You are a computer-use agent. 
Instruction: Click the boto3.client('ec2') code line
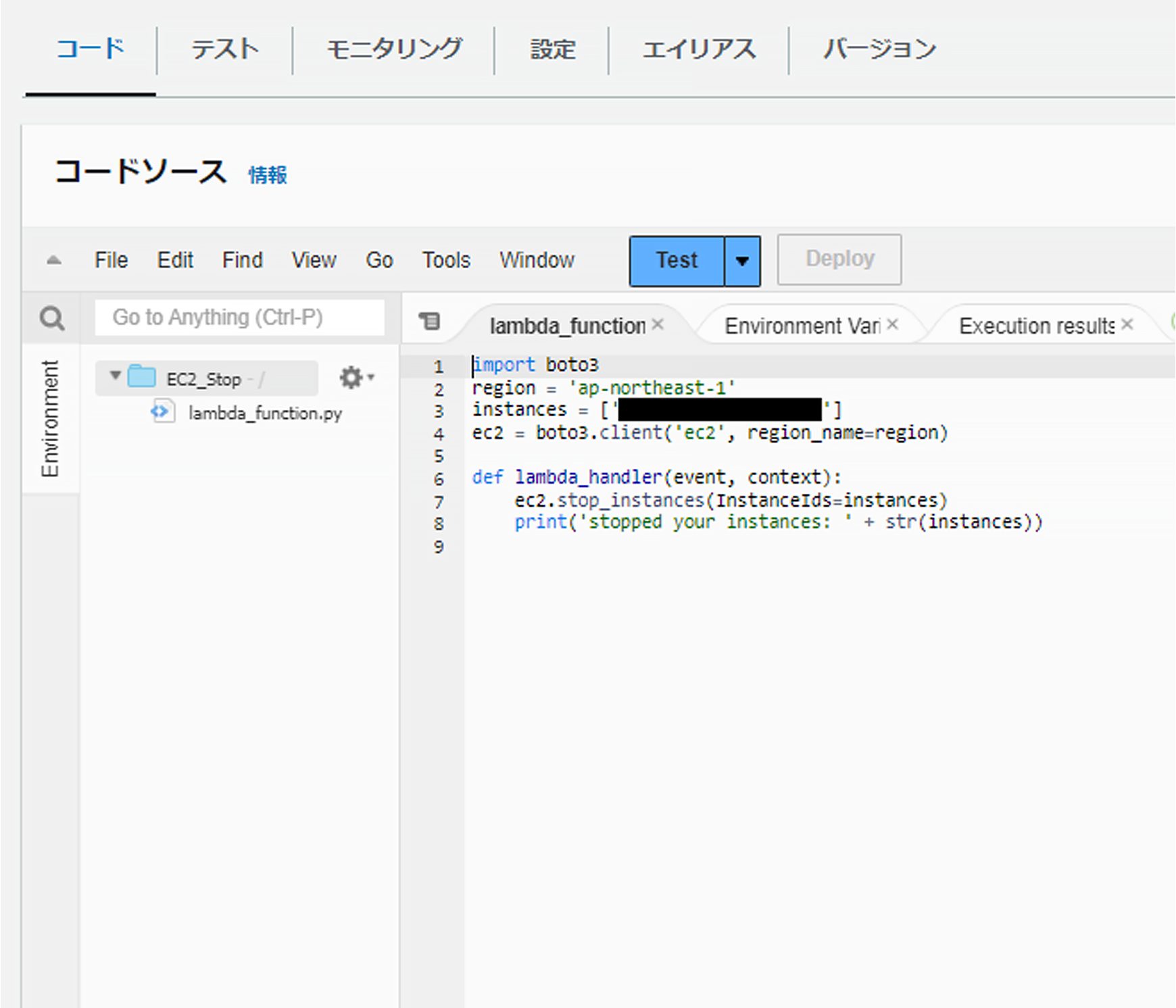[x=710, y=432]
